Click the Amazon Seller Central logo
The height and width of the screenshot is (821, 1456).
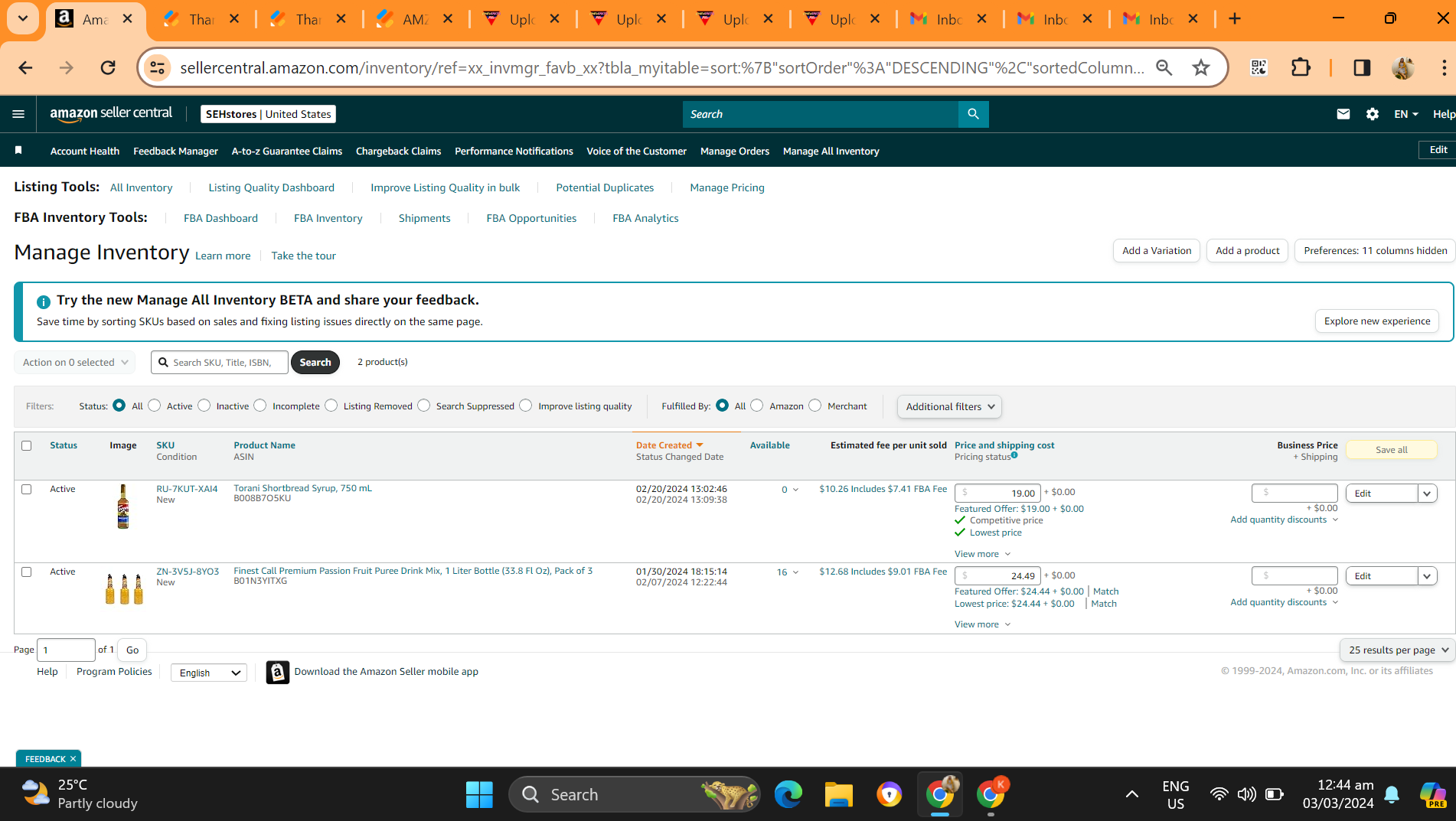[111, 114]
